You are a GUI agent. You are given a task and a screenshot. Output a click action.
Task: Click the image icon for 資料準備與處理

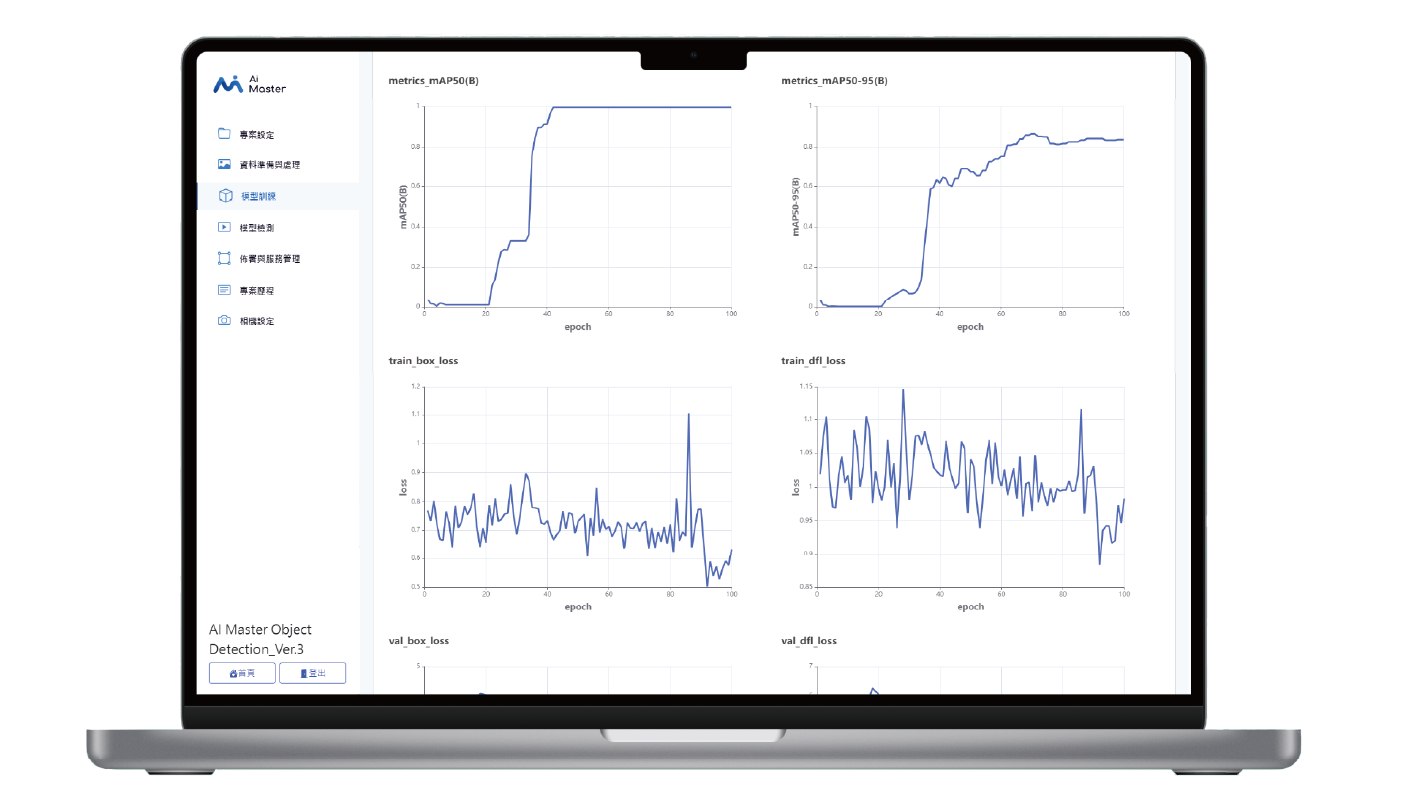[x=224, y=164]
